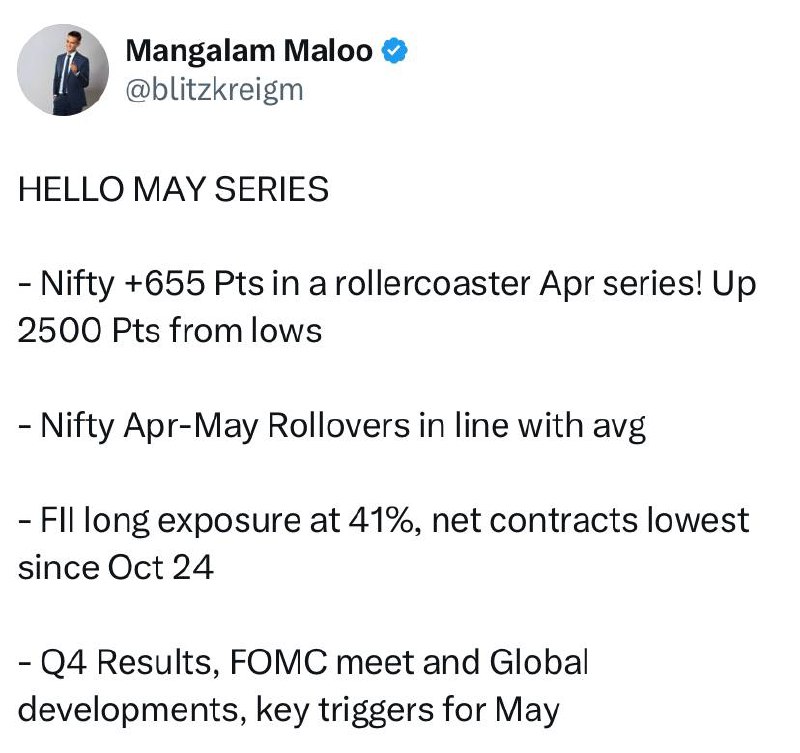Visit the @blitzkreigm handle
Image resolution: width=800 pixels, height=753 pixels.
pos(214,90)
